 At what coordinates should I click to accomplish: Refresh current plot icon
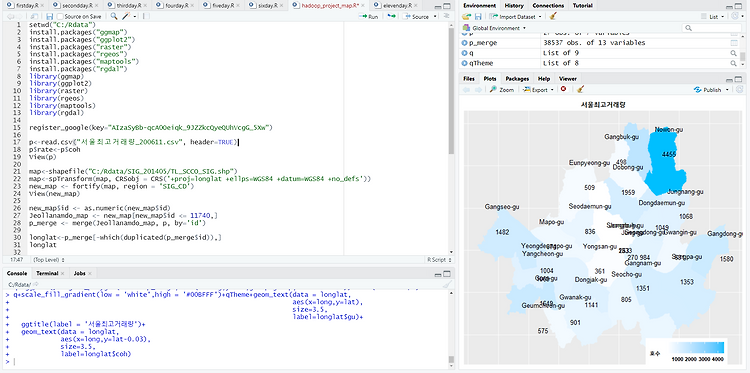[x=739, y=89]
